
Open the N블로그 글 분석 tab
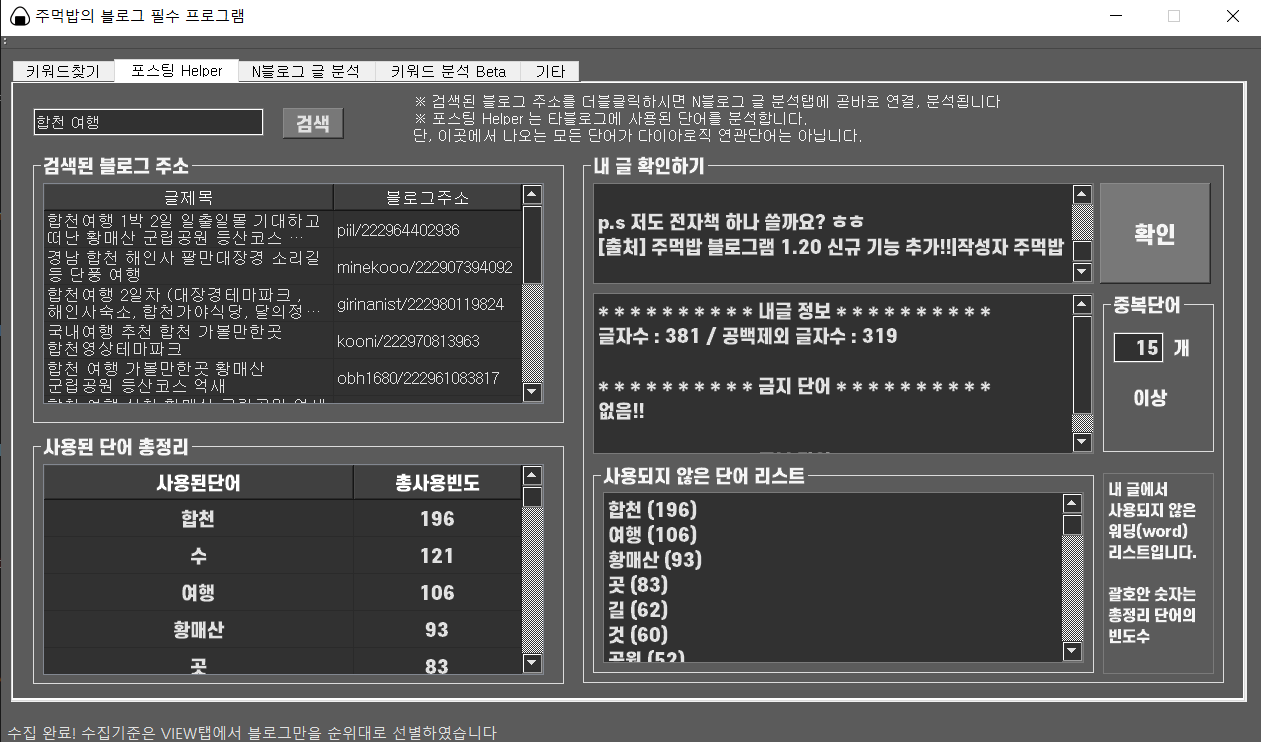[306, 71]
